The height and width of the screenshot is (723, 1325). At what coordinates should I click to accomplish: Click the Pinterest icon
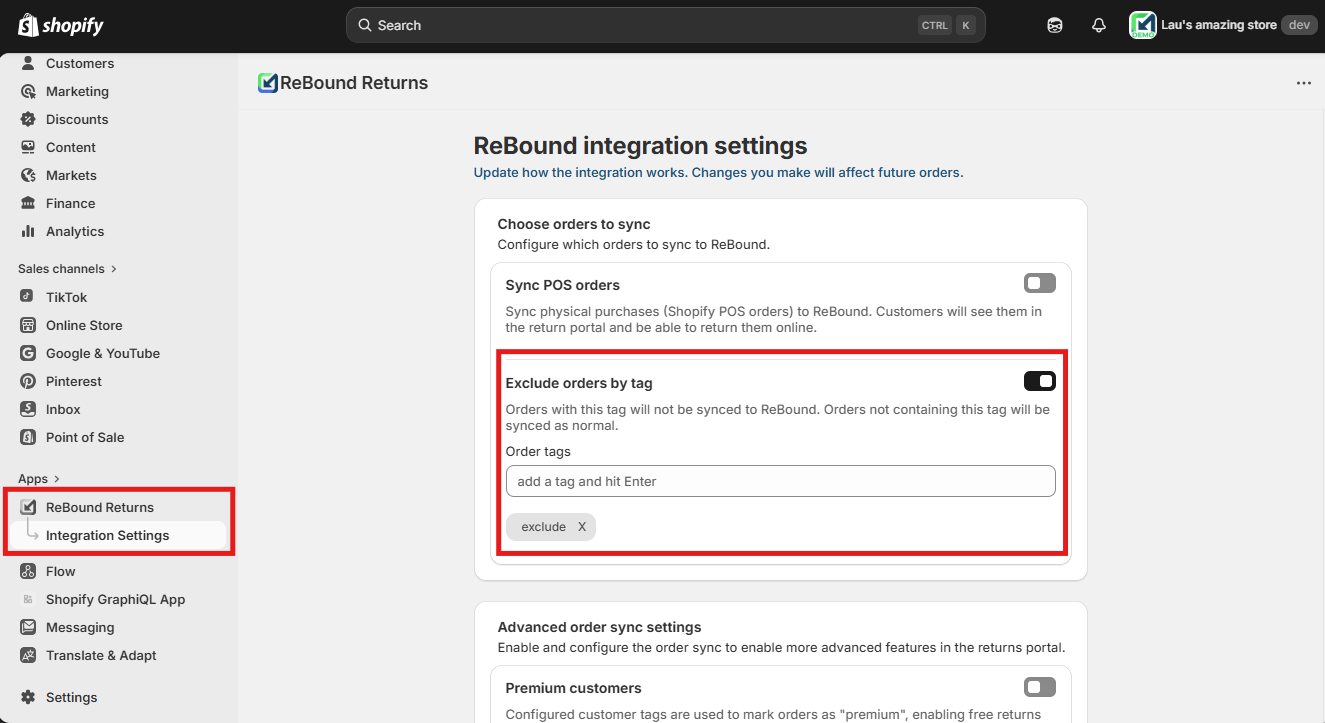28,381
